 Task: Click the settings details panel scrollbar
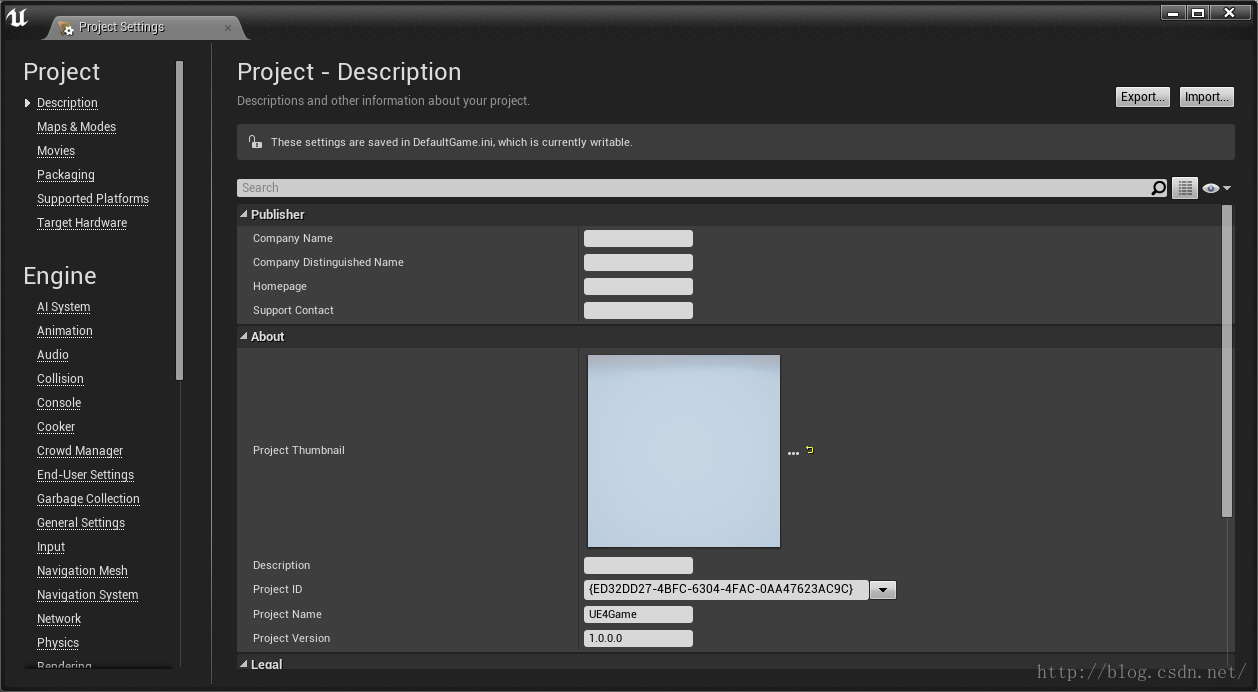[1227, 361]
